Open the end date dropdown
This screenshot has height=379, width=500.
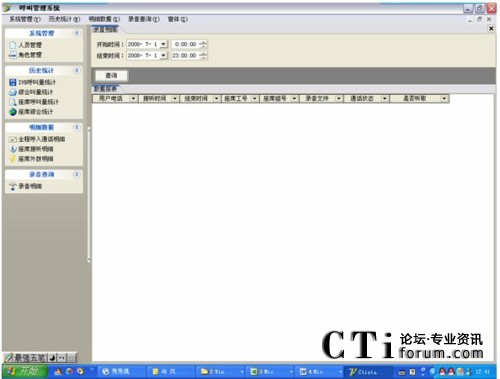pyautogui.click(x=163, y=55)
